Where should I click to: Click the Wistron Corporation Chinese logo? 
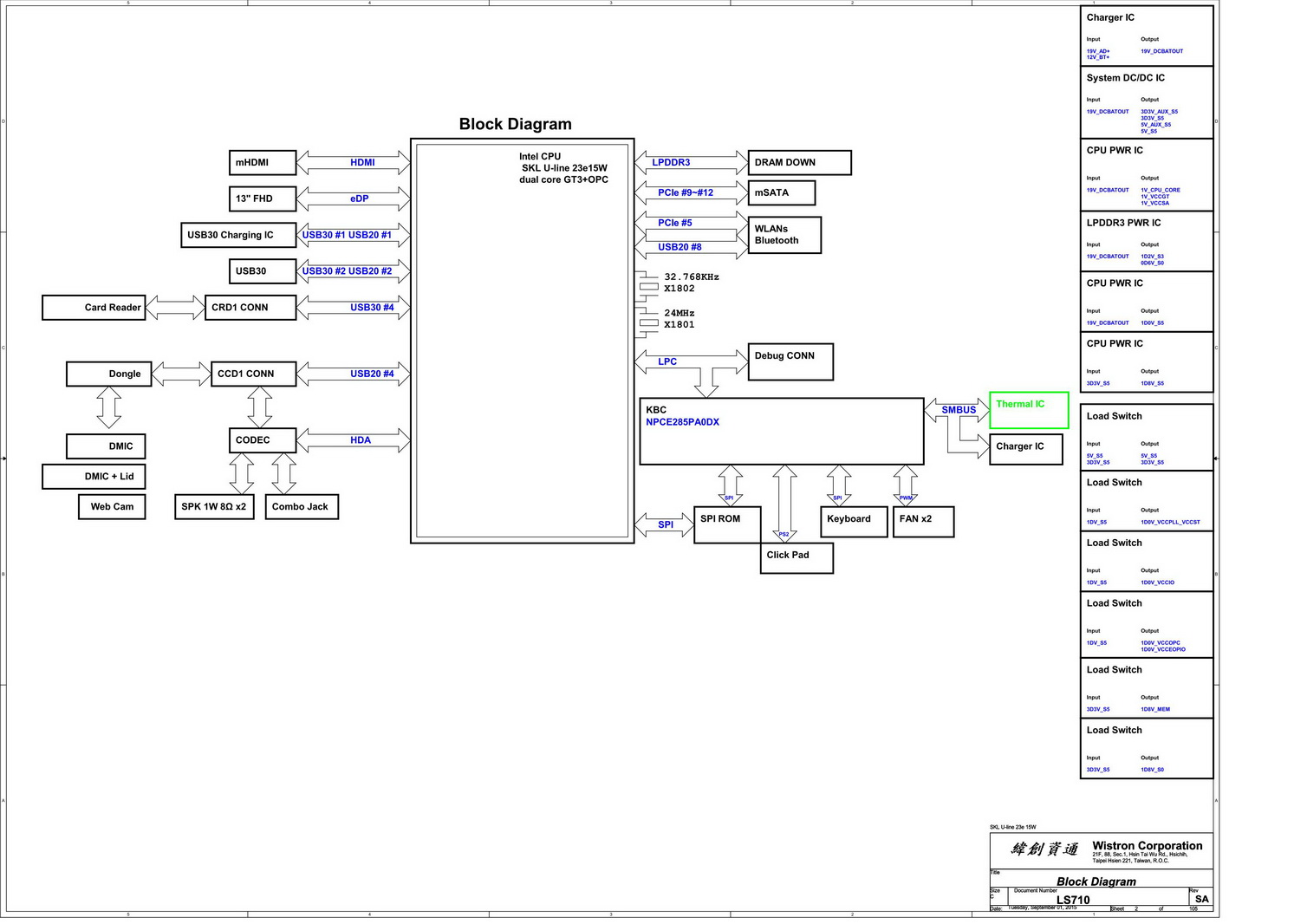tap(1044, 849)
